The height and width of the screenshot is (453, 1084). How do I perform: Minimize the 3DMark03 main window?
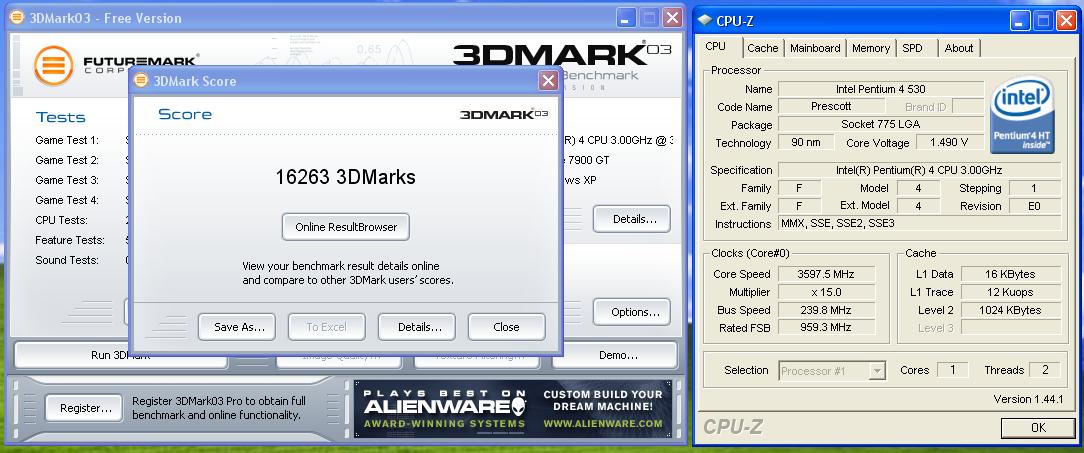tap(626, 18)
